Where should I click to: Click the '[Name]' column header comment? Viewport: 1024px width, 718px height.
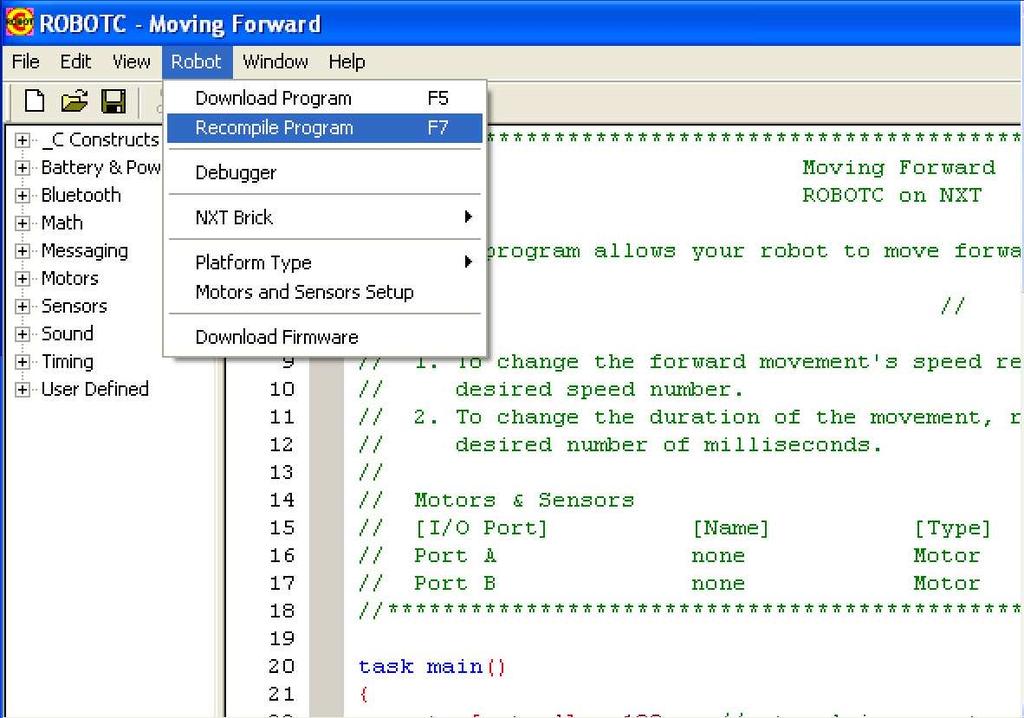731,528
